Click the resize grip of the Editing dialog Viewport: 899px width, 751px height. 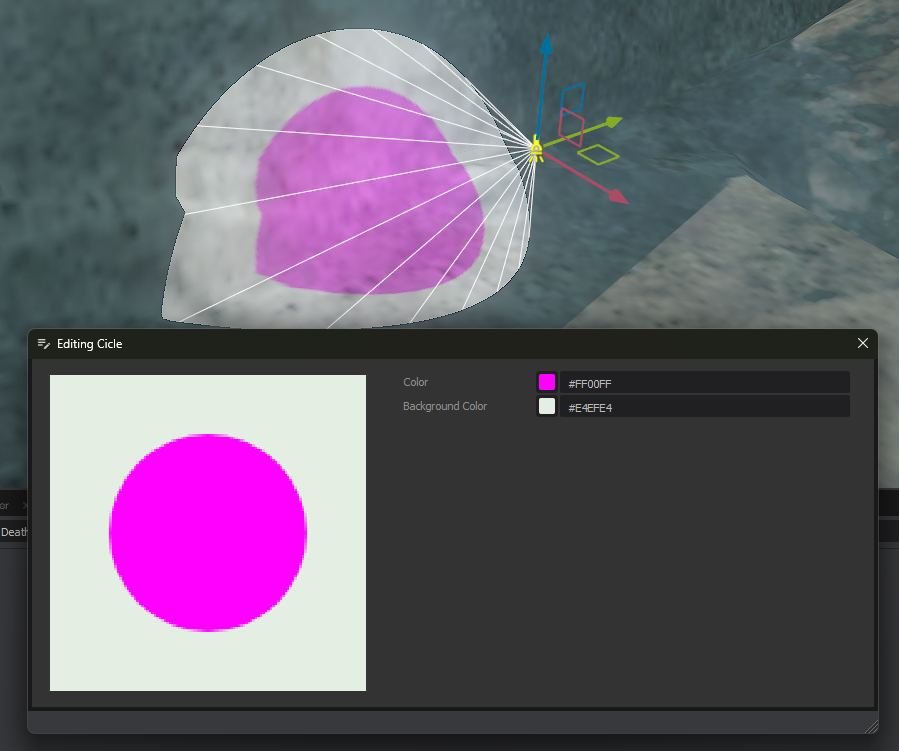[x=870, y=726]
